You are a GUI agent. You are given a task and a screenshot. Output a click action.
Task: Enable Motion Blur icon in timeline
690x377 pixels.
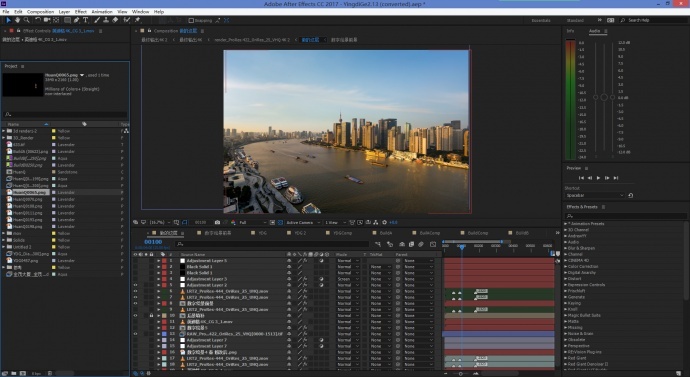click(420, 244)
